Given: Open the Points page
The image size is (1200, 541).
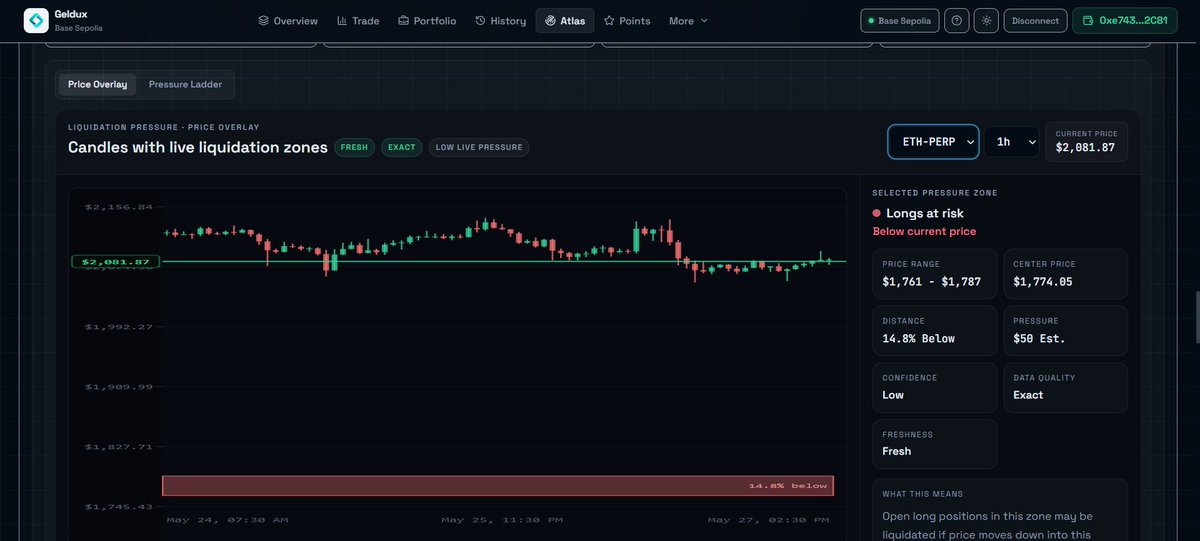Looking at the screenshot, I should pos(627,20).
